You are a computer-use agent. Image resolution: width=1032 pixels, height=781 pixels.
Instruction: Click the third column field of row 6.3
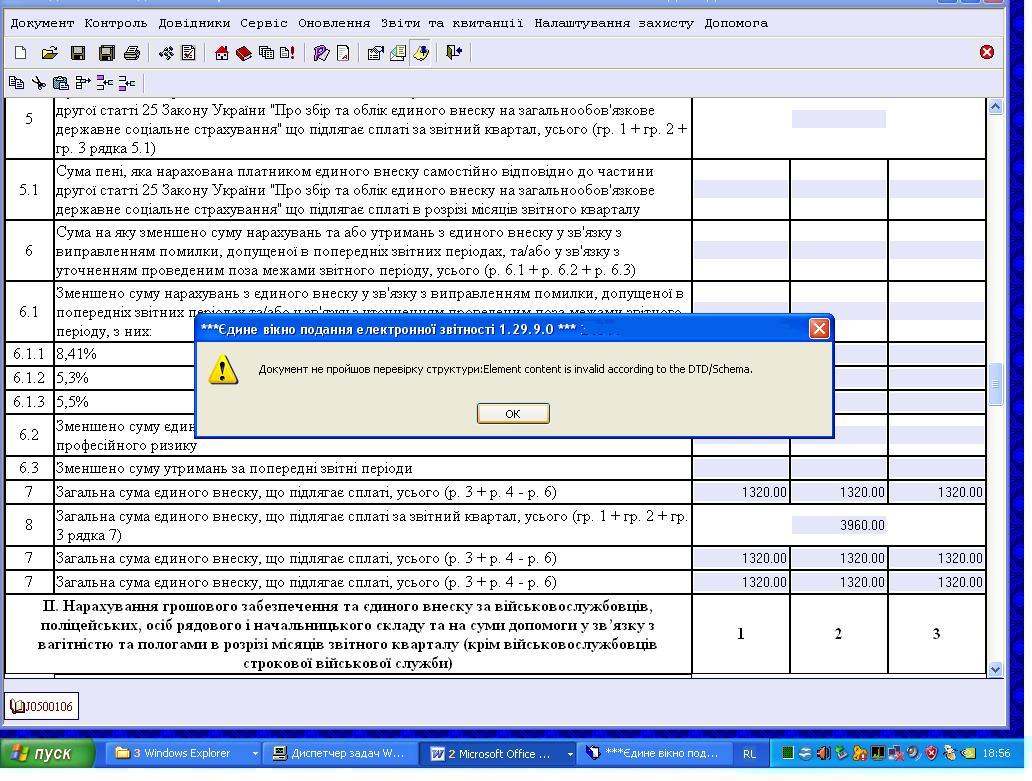(x=937, y=468)
